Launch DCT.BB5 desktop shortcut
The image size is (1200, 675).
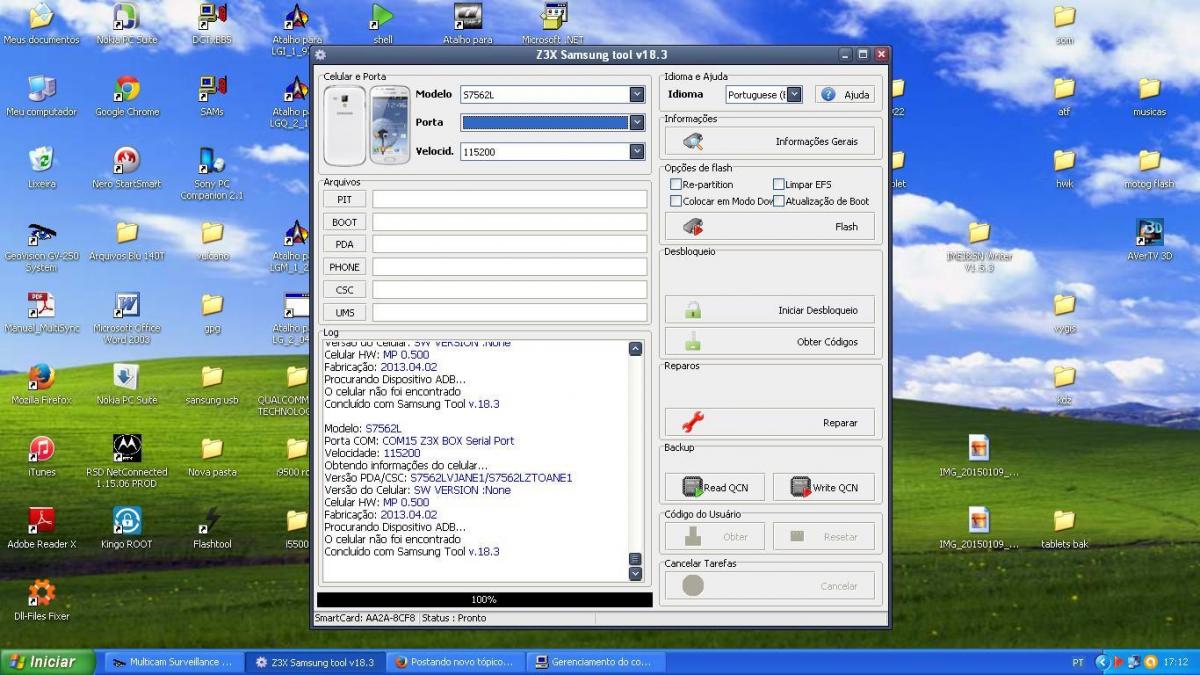click(212, 24)
